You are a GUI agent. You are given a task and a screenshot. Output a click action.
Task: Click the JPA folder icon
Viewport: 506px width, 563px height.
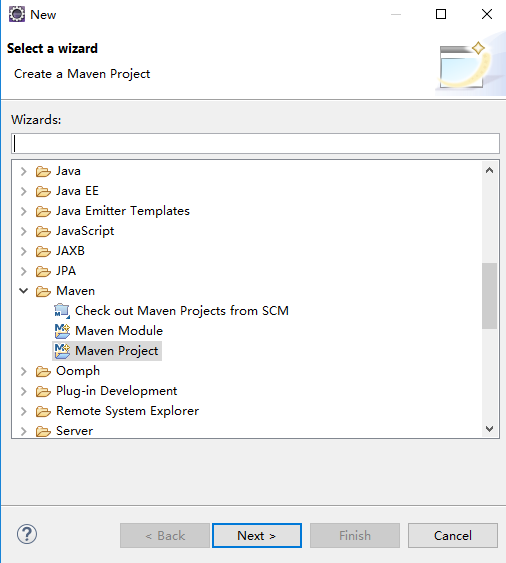click(43, 271)
